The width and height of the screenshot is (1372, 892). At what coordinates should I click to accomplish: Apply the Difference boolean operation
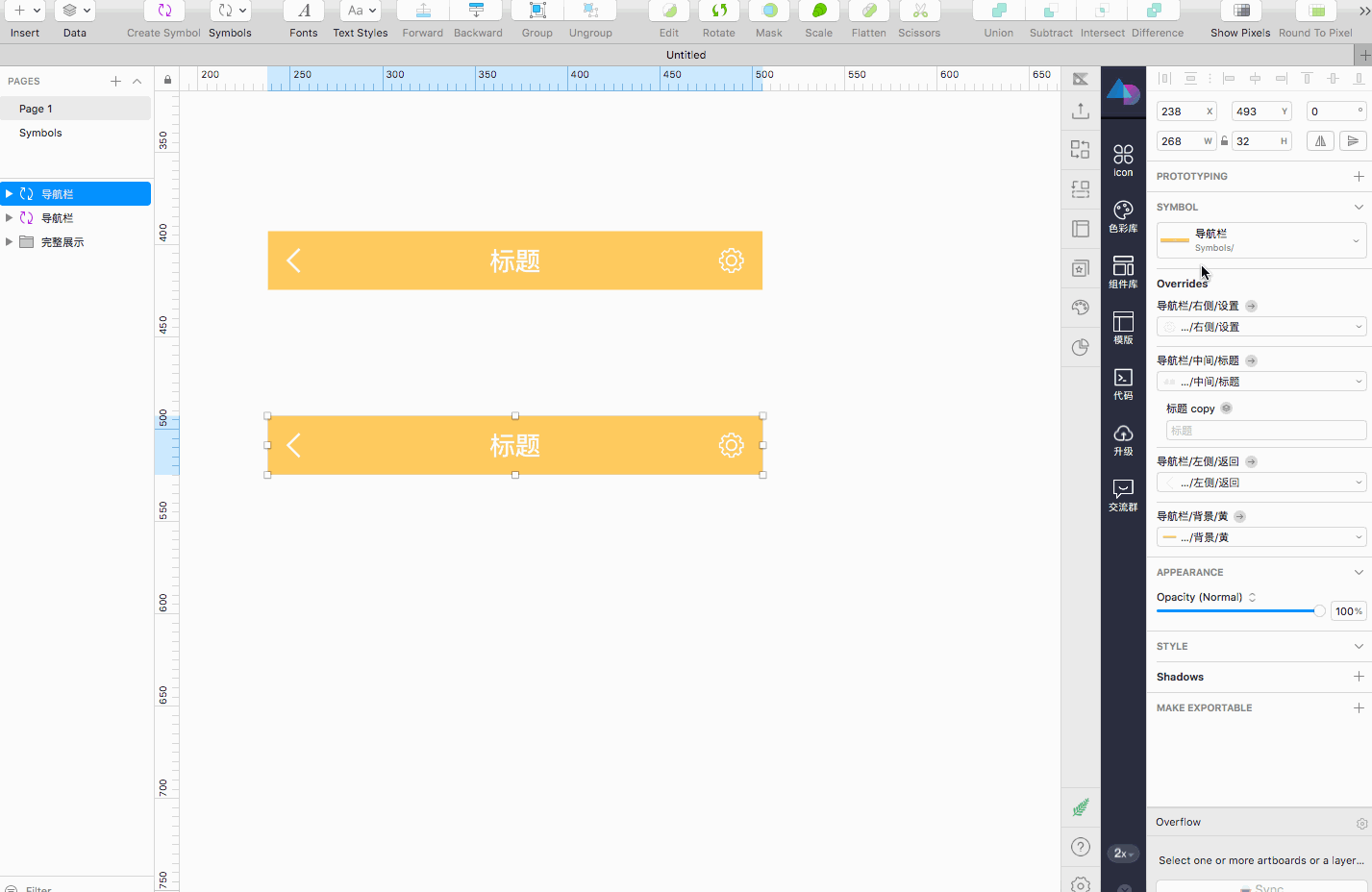(1155, 11)
